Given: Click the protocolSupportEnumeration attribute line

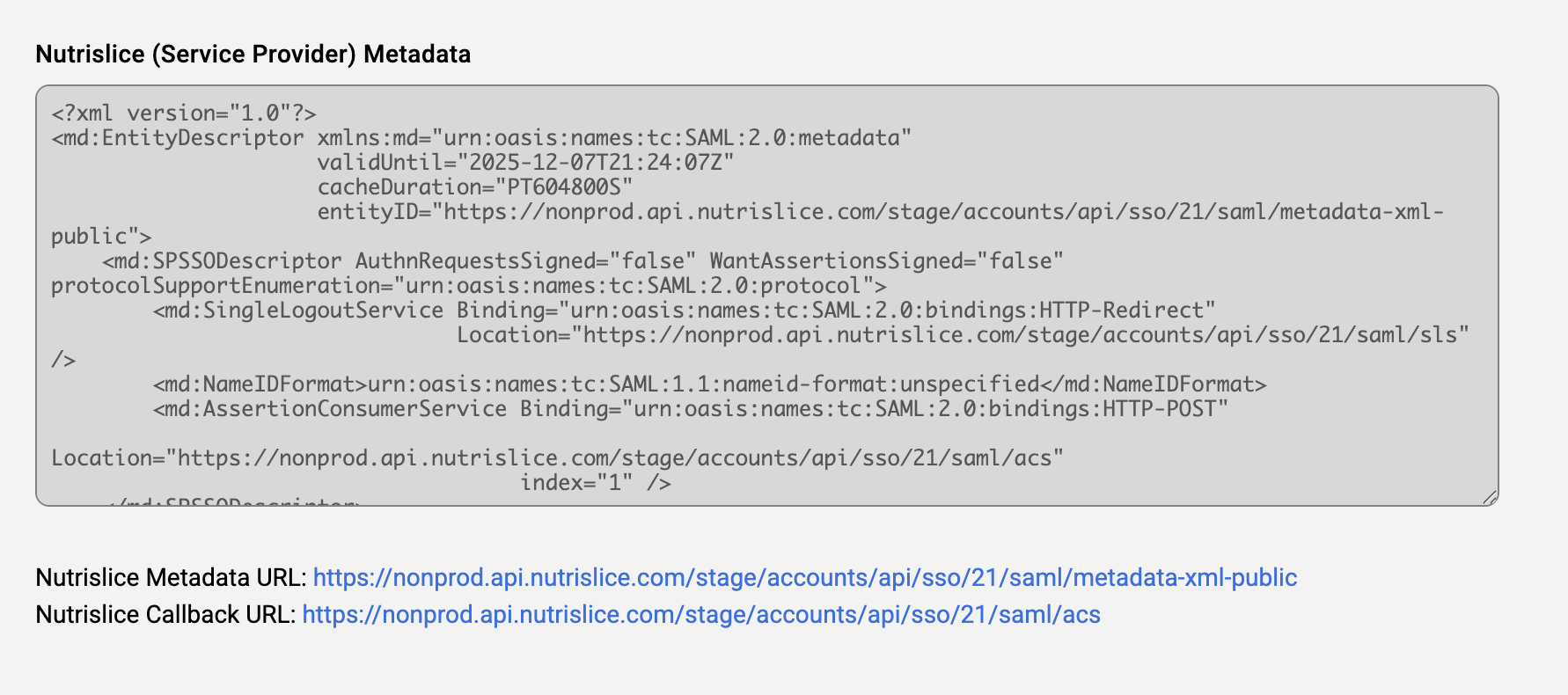Looking at the screenshot, I should 468,286.
